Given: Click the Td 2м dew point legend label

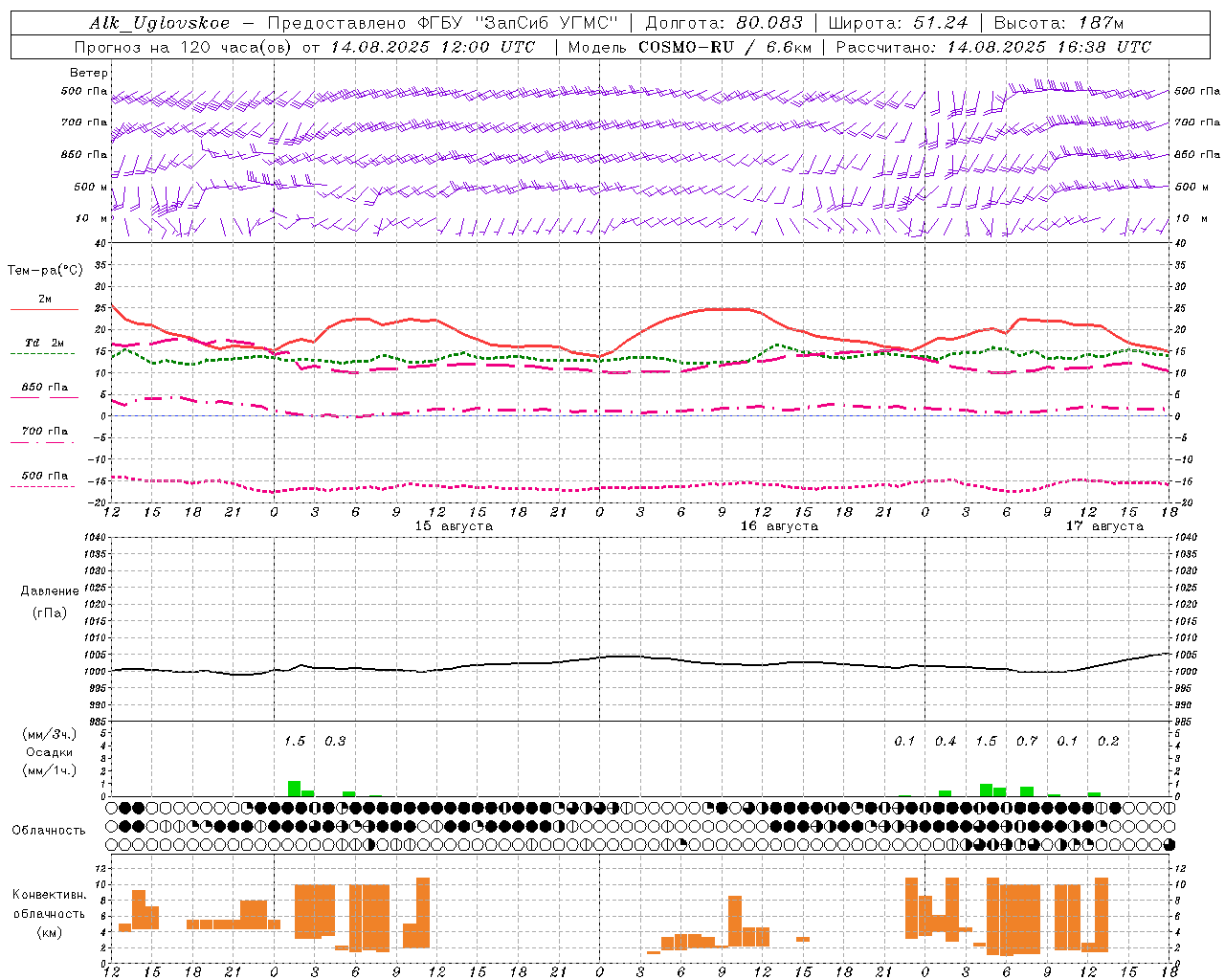Looking at the screenshot, I should pyautogui.click(x=45, y=343).
